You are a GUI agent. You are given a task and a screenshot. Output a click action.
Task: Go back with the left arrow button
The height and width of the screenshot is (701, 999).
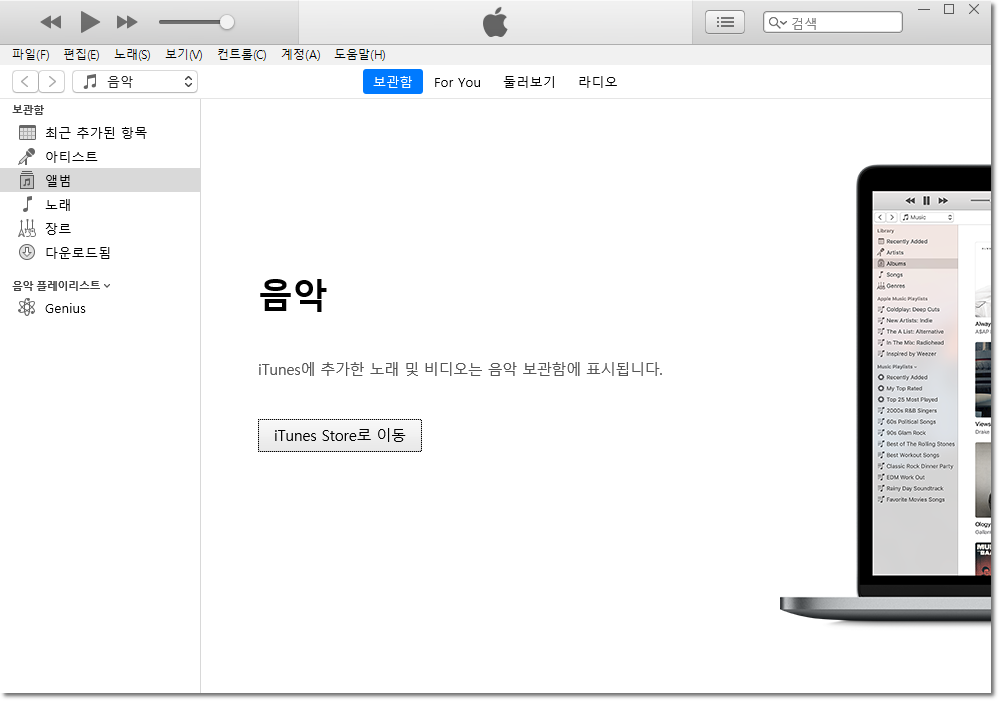(25, 82)
